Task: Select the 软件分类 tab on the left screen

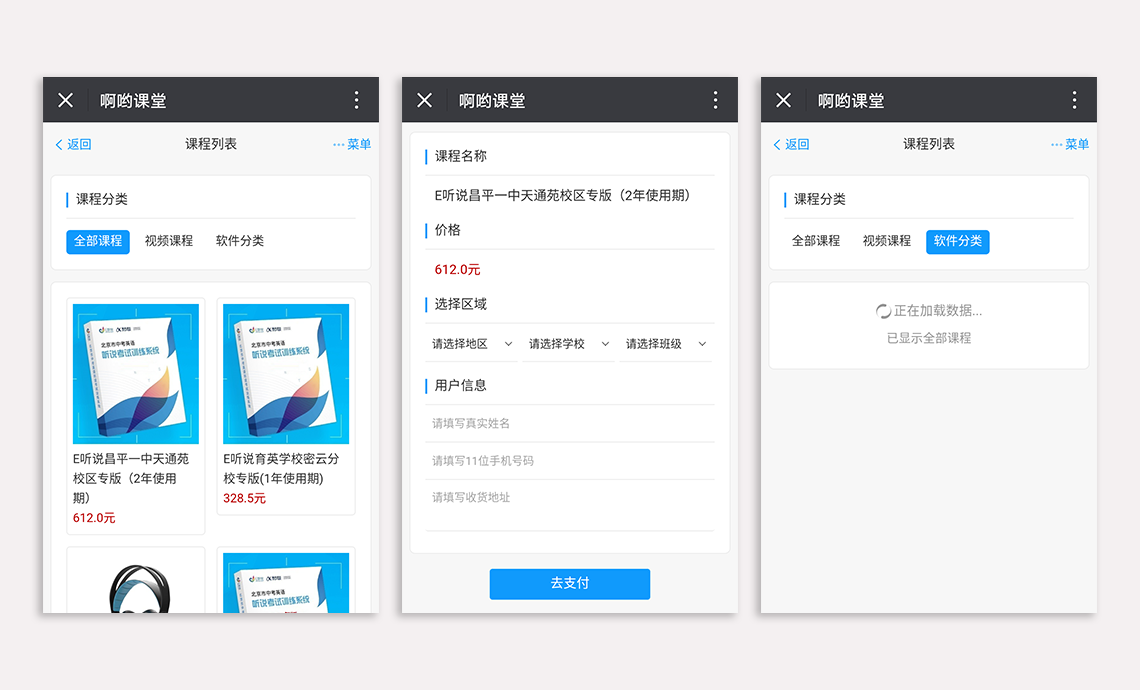Action: tap(240, 241)
